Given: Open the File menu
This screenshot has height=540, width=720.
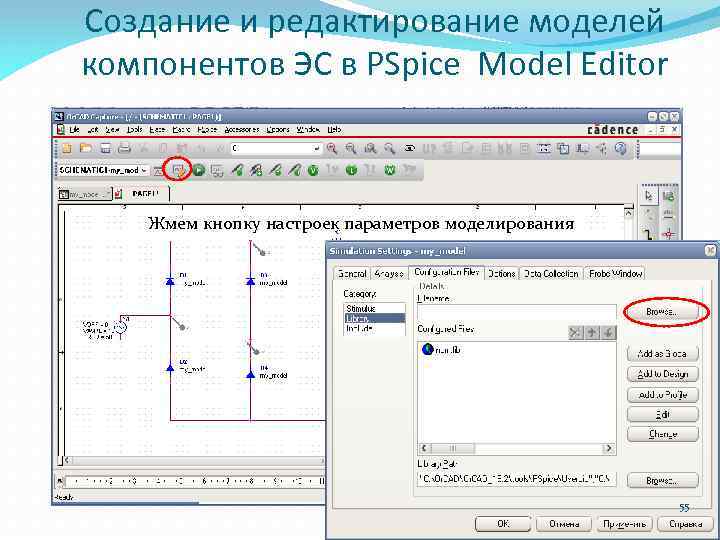Looking at the screenshot, I should (x=74, y=130).
